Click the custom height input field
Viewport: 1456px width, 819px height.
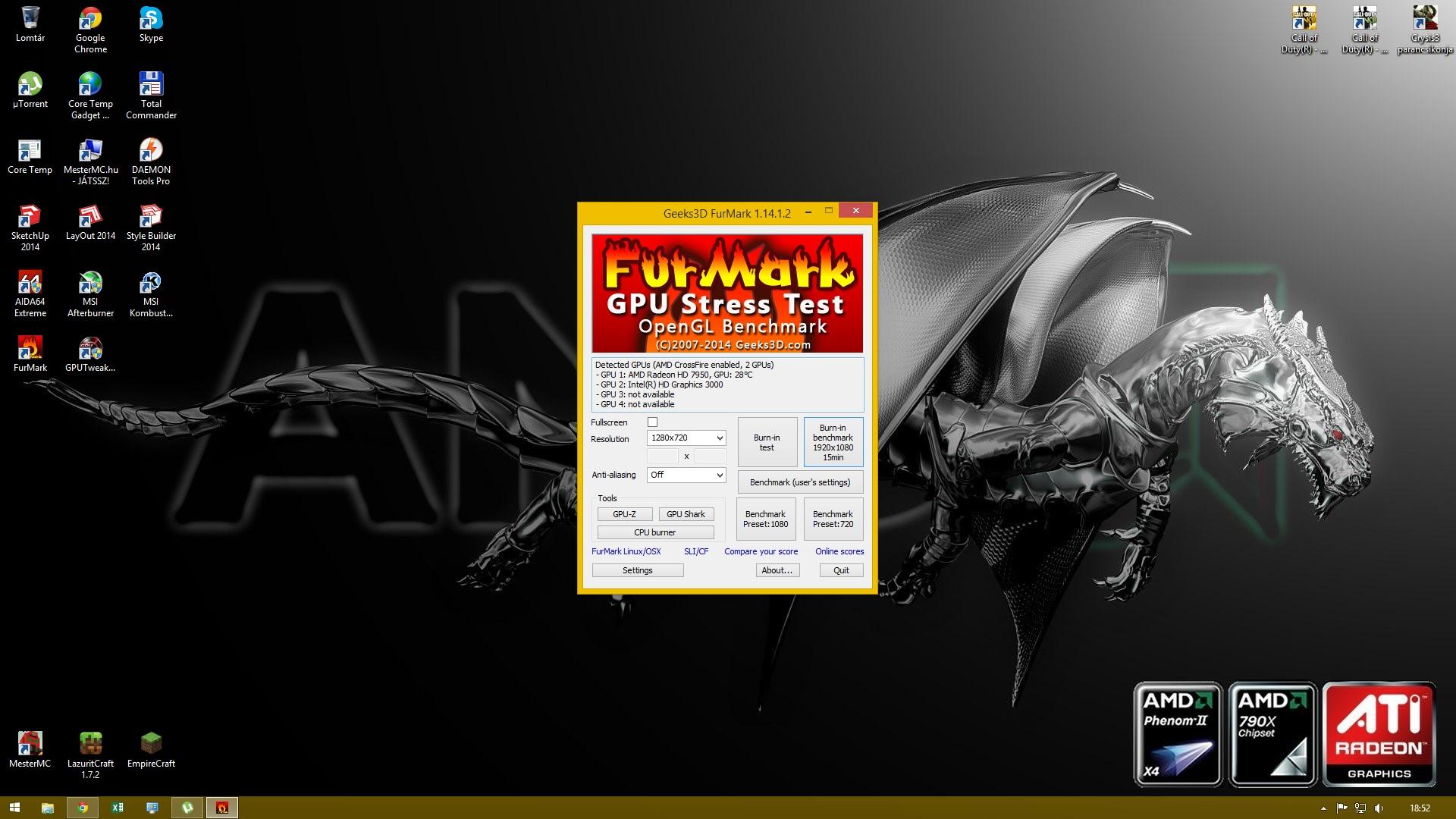click(x=711, y=456)
